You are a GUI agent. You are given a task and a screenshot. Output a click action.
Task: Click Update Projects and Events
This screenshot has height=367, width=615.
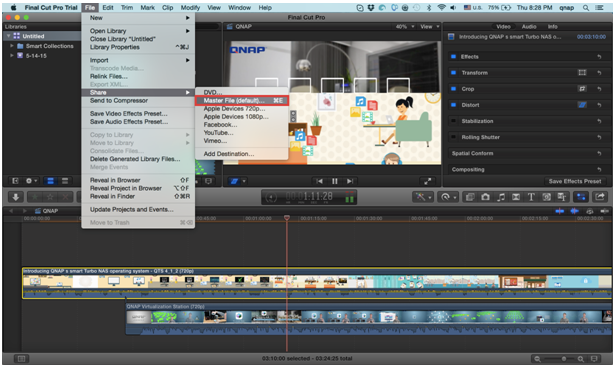[138, 209]
